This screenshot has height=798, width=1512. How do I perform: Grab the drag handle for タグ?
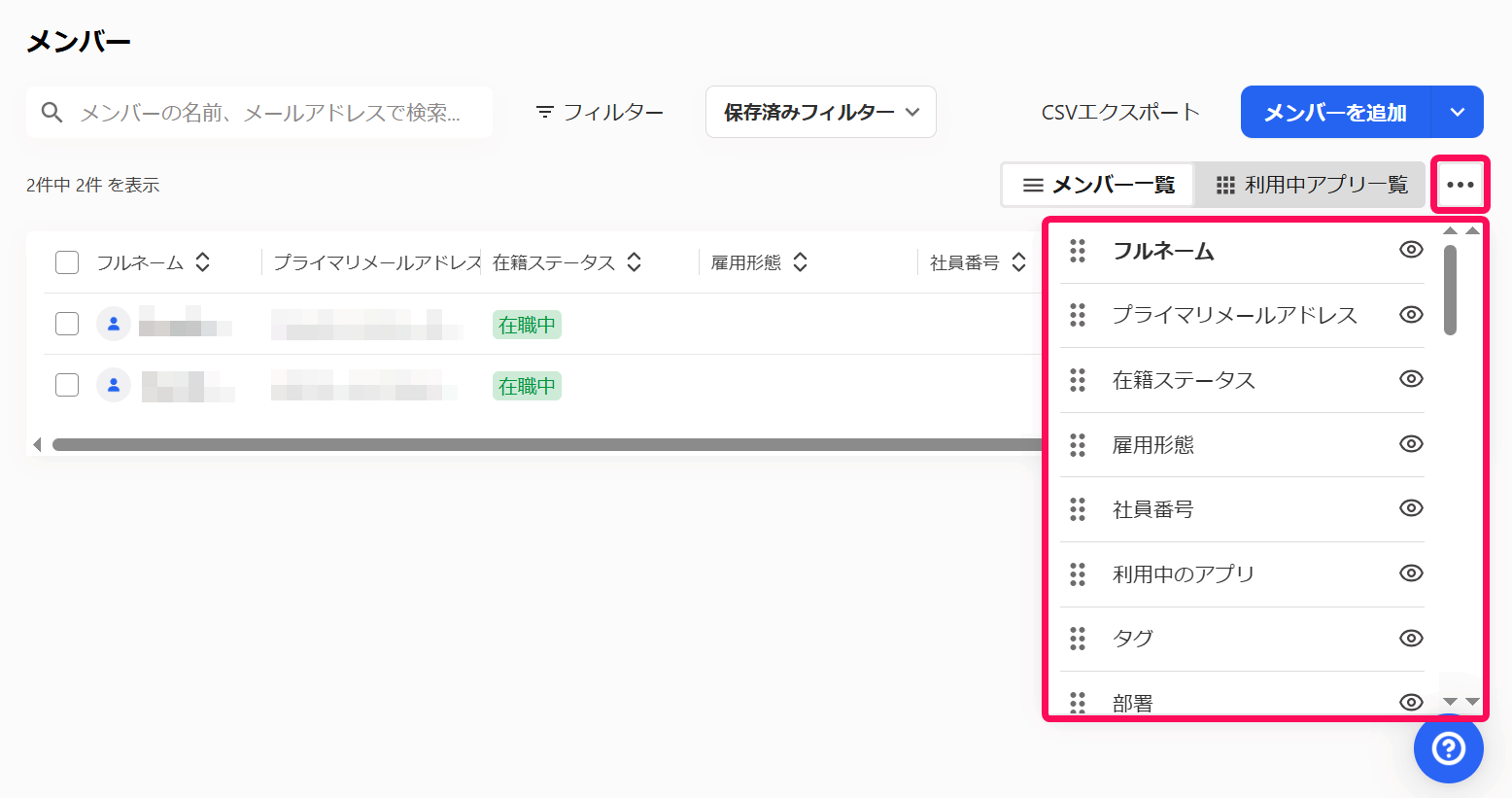pos(1078,639)
